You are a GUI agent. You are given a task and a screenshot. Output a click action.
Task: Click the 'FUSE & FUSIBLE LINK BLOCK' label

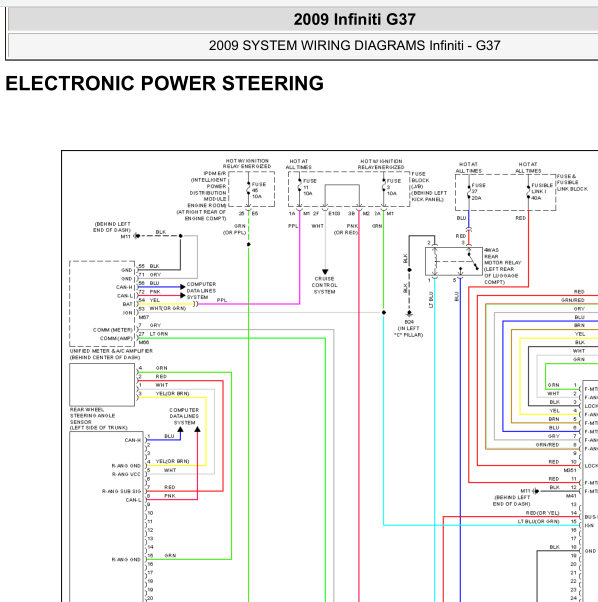572,183
